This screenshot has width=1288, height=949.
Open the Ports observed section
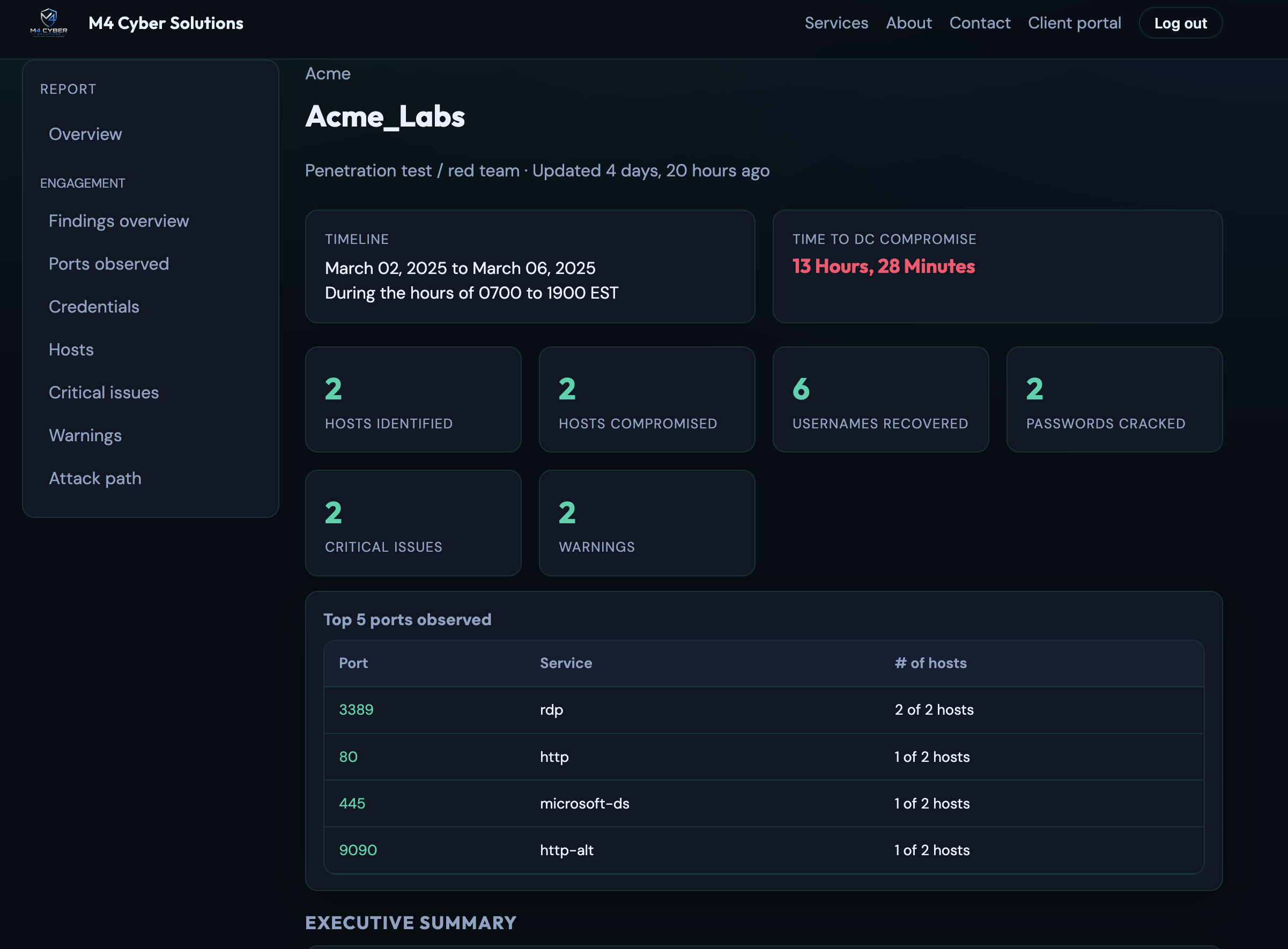pos(109,263)
